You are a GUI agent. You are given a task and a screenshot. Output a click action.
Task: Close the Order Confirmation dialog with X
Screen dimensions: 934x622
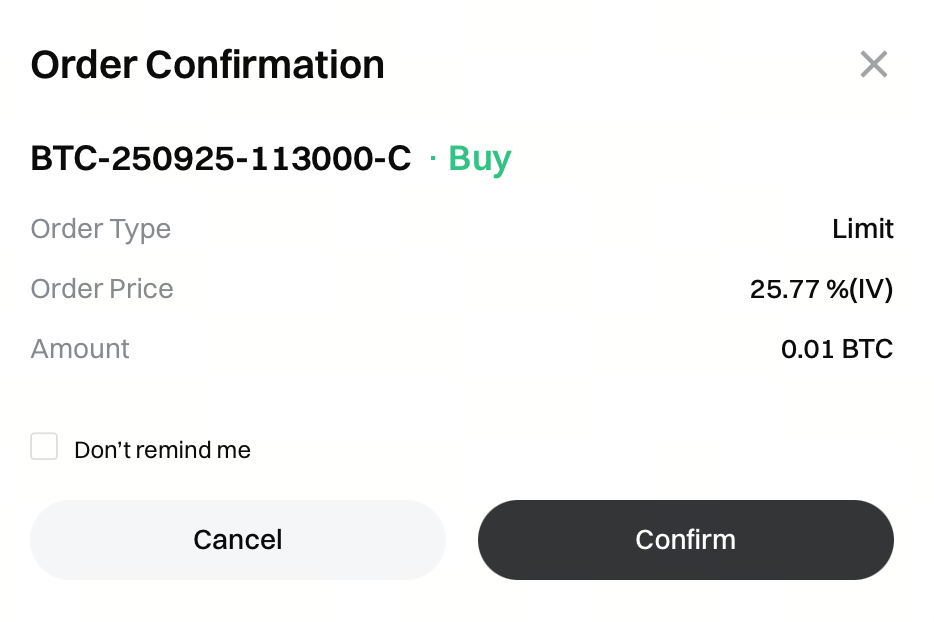pyautogui.click(x=874, y=65)
